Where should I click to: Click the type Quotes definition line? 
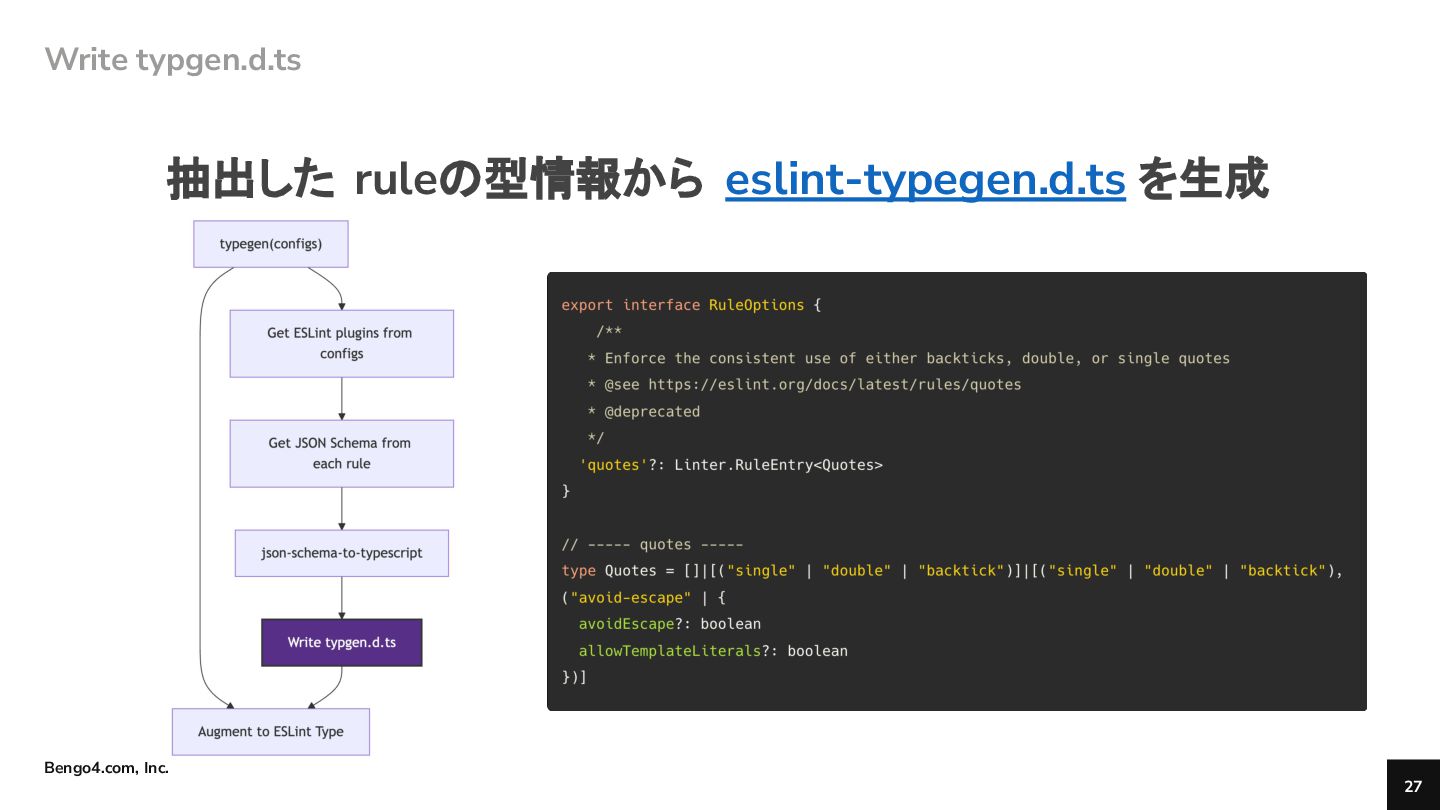(x=952, y=570)
